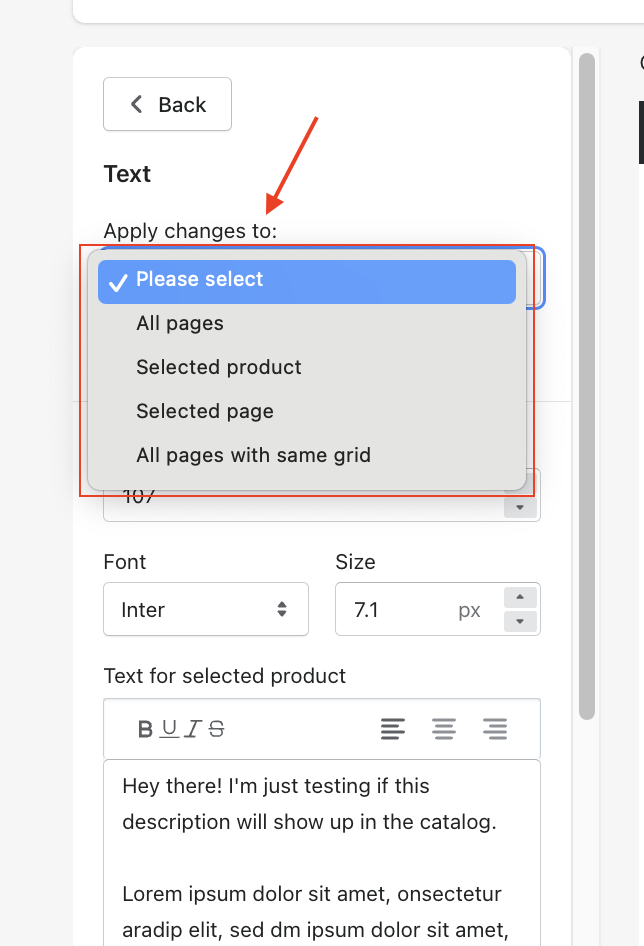
Task: Toggle underline formatting in the text editor
Action: (169, 729)
